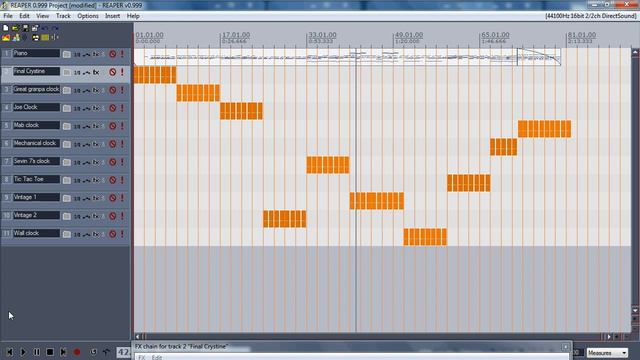Open the Options menu
The width and height of the screenshot is (640, 360).
(88, 16)
